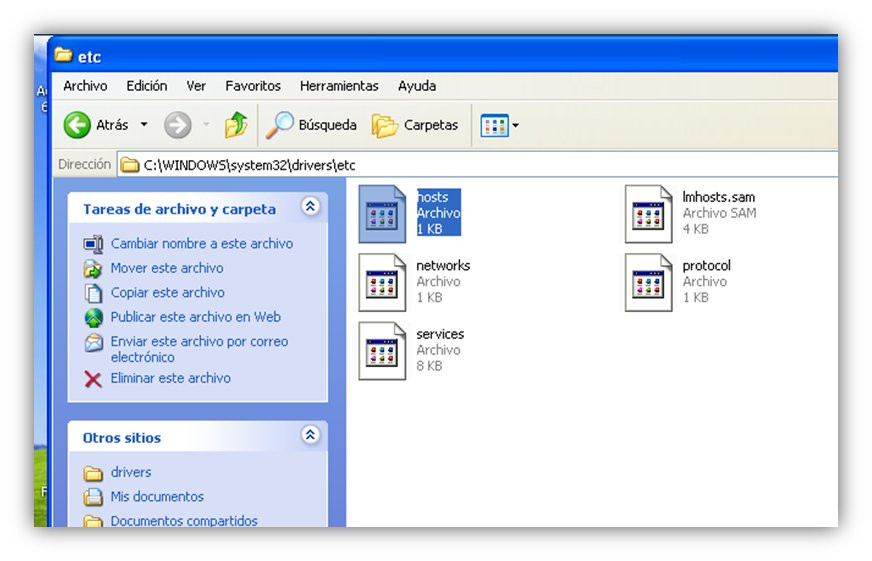This screenshot has height=561, width=872.
Task: Toggle the Carpetas folder pane button
Action: (415, 125)
